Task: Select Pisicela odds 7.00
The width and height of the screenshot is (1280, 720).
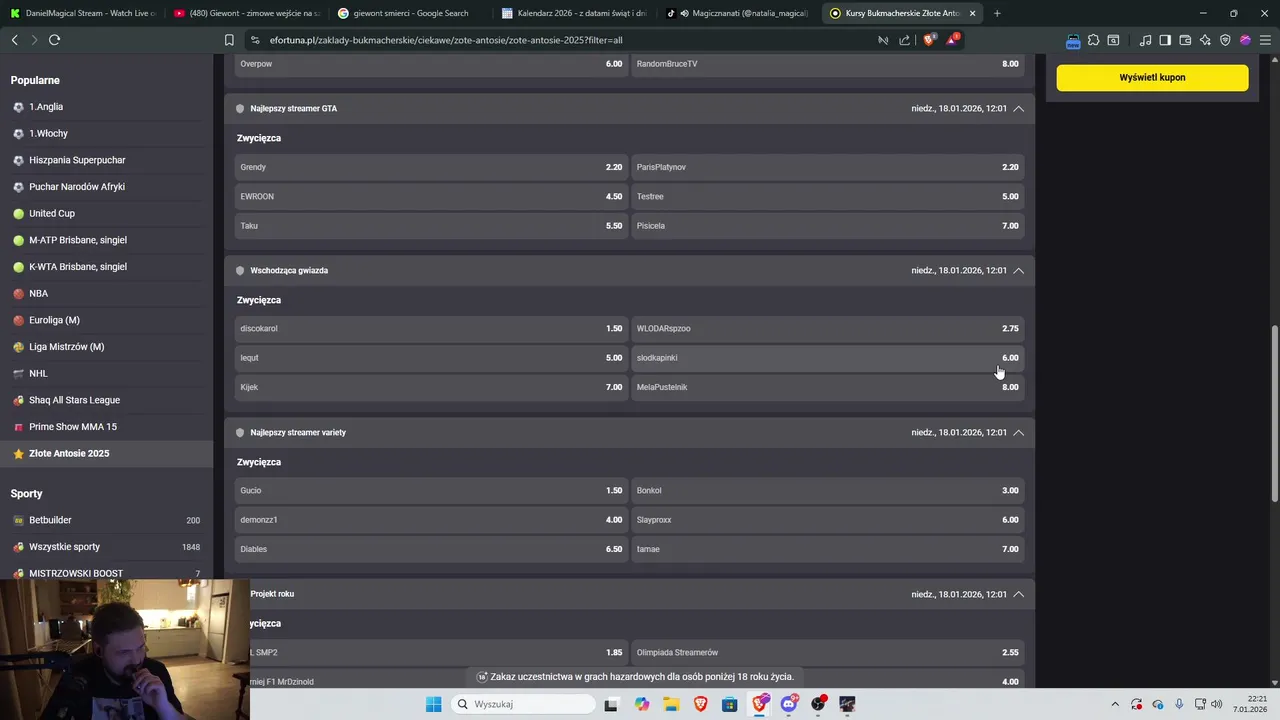Action: pos(828,226)
